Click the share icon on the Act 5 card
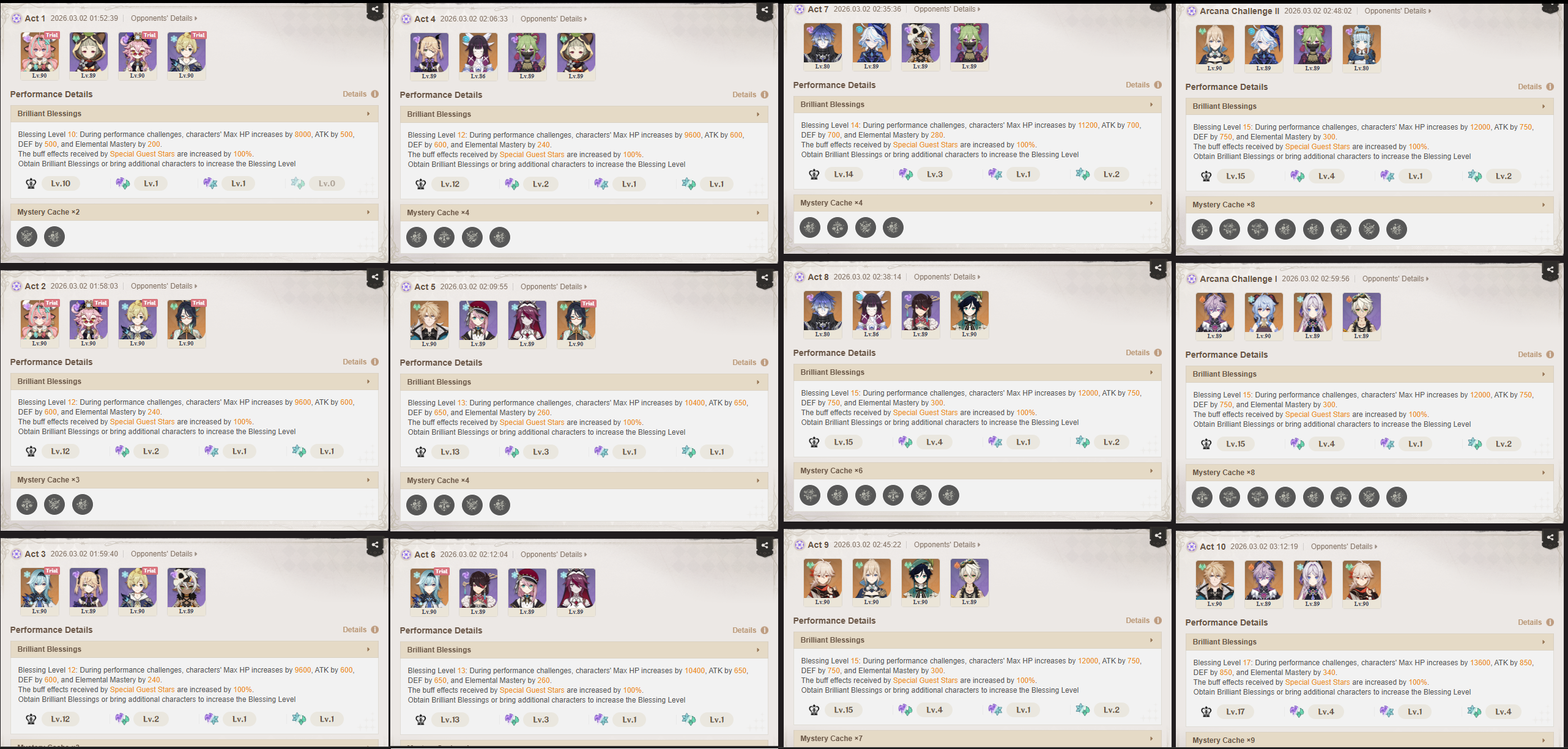1568x749 pixels. tap(765, 277)
